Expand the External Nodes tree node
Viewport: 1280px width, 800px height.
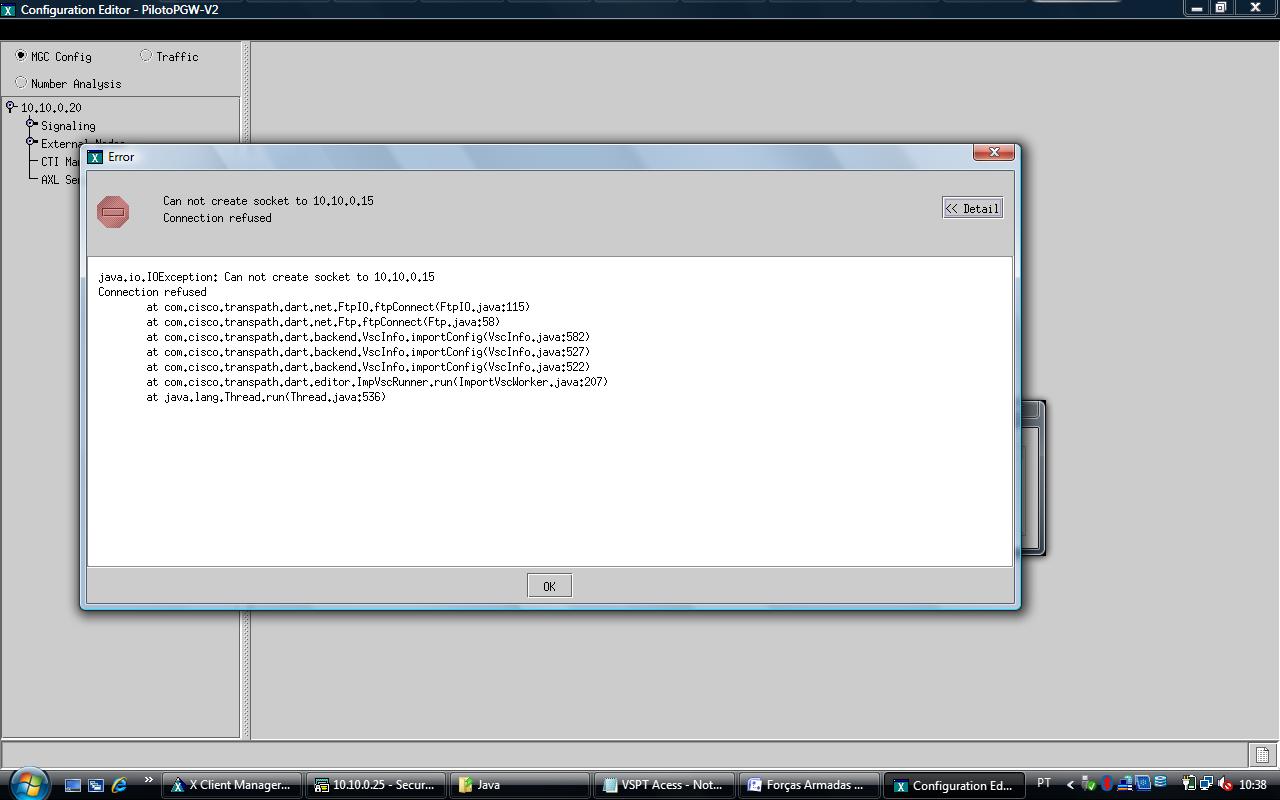(31, 143)
